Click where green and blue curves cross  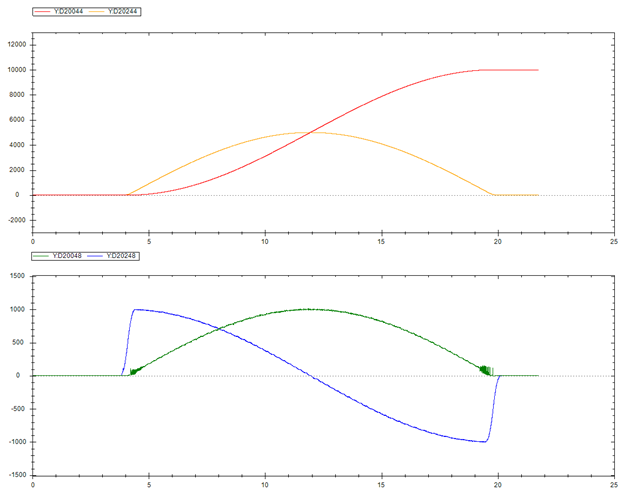click(x=219, y=329)
